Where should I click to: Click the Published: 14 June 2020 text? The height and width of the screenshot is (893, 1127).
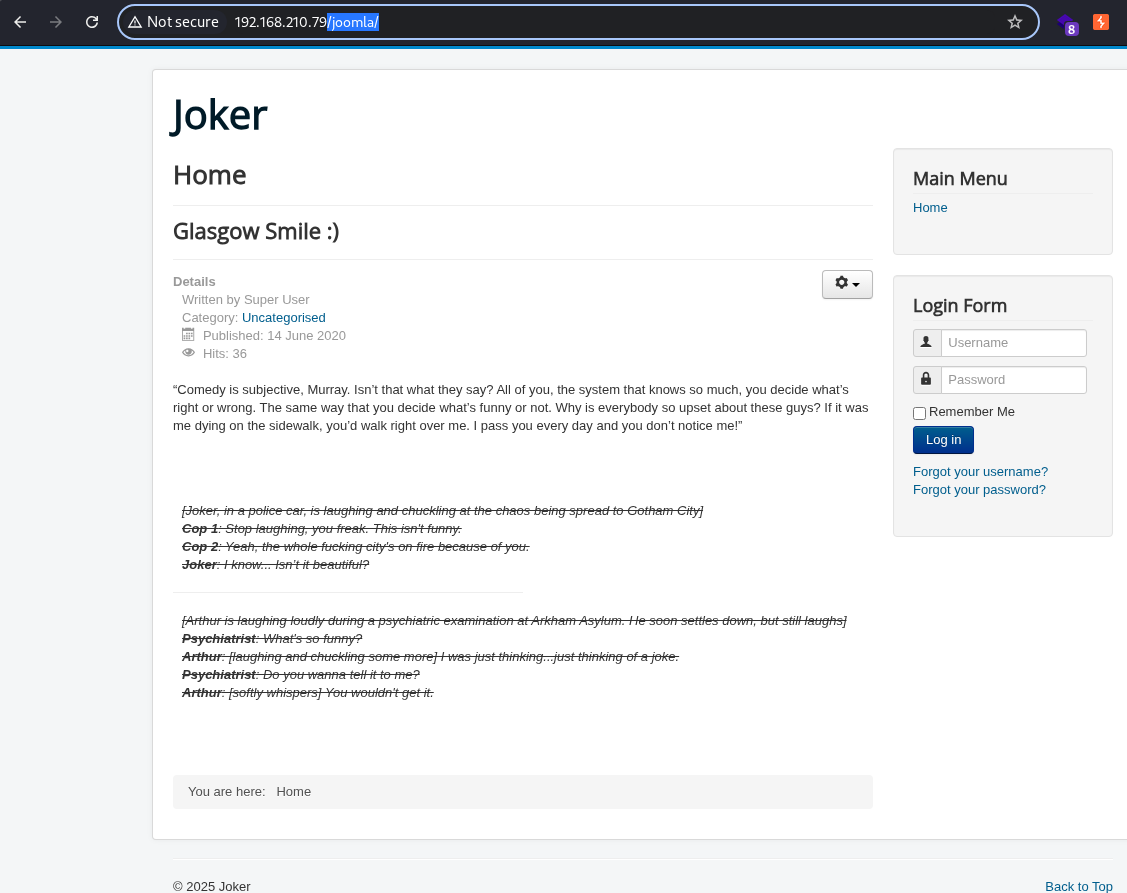pos(274,336)
